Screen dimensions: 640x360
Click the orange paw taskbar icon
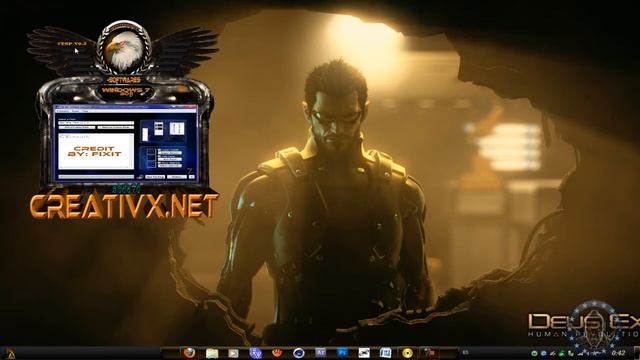point(277,353)
